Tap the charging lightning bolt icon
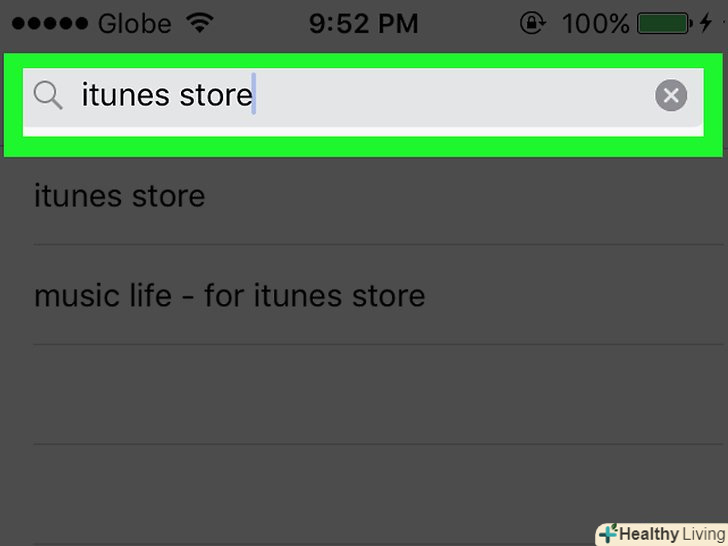The height and width of the screenshot is (546, 728). (707, 24)
